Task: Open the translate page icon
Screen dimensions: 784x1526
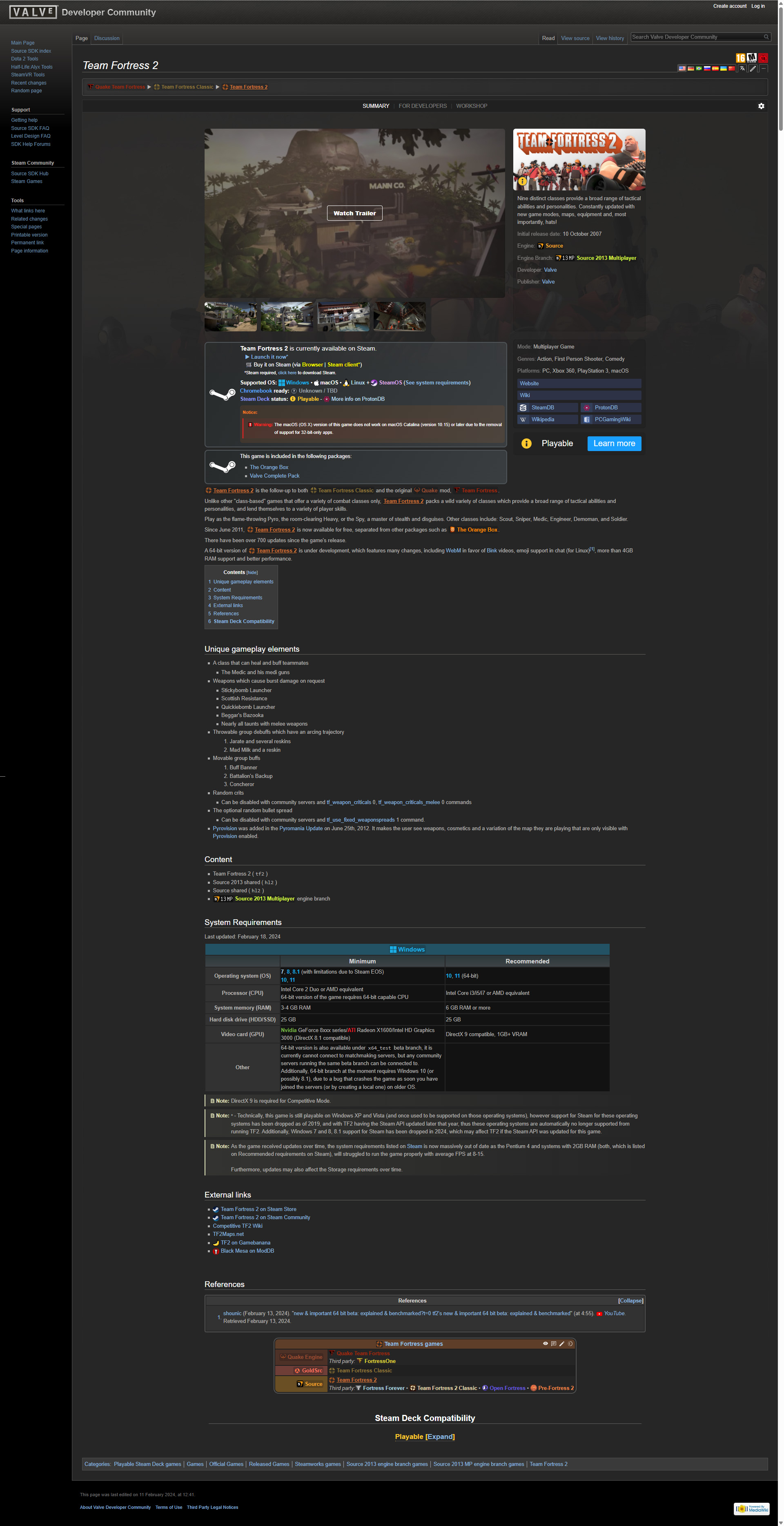Action: tap(742, 69)
